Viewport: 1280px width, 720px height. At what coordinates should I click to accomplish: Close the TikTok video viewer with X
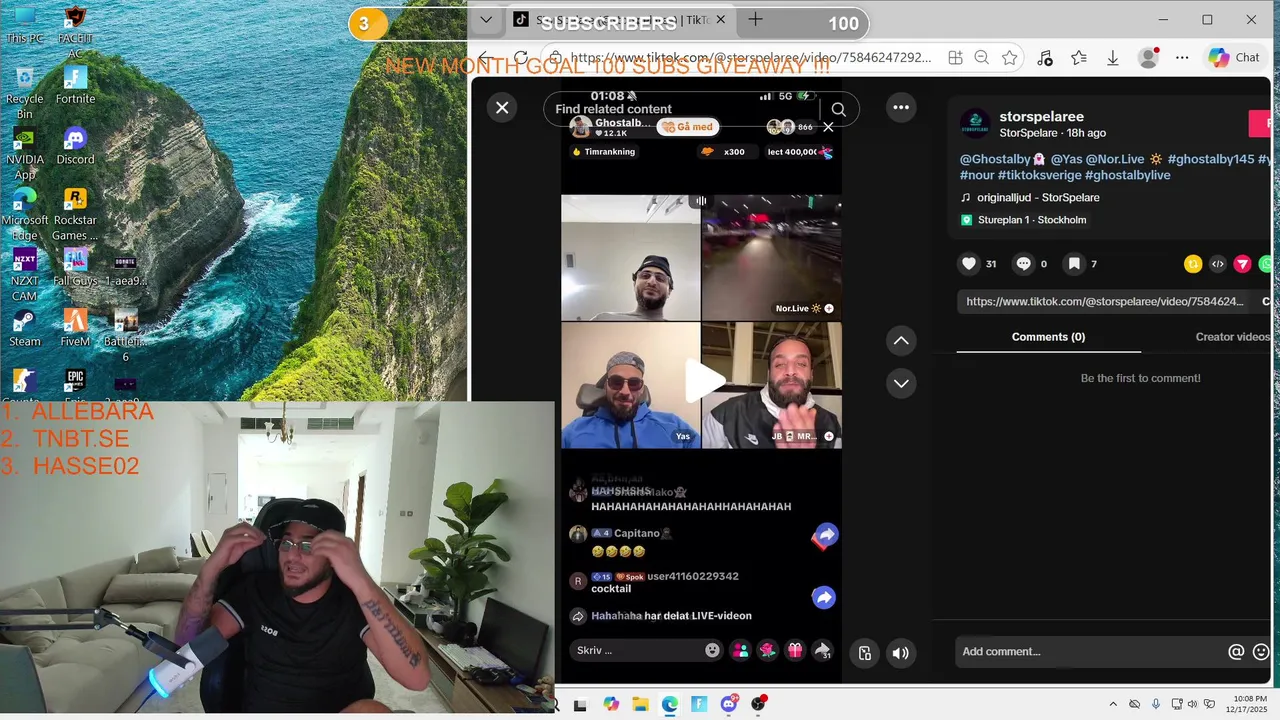[502, 107]
